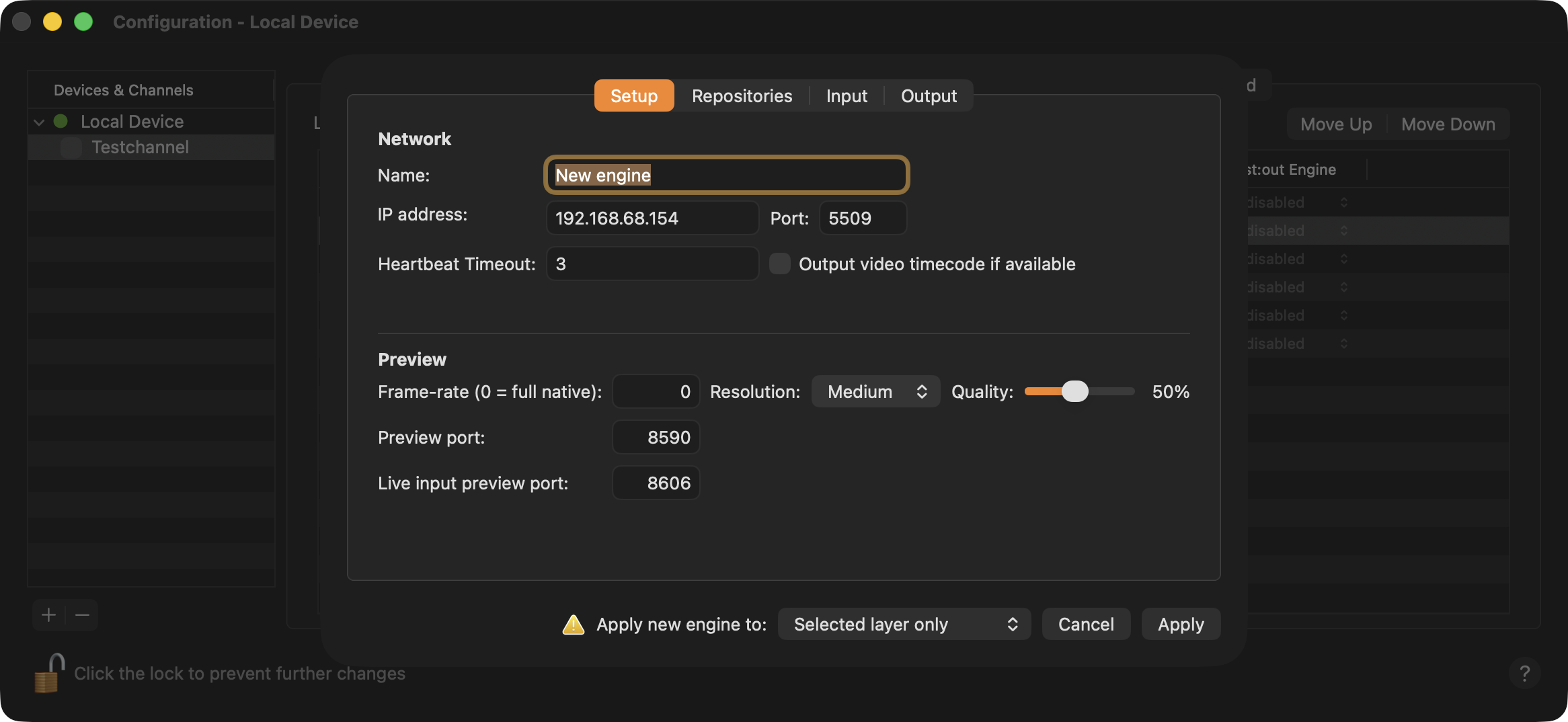Open the first disabled engine popup
The width and height of the screenshot is (1568, 722).
[x=1298, y=202]
